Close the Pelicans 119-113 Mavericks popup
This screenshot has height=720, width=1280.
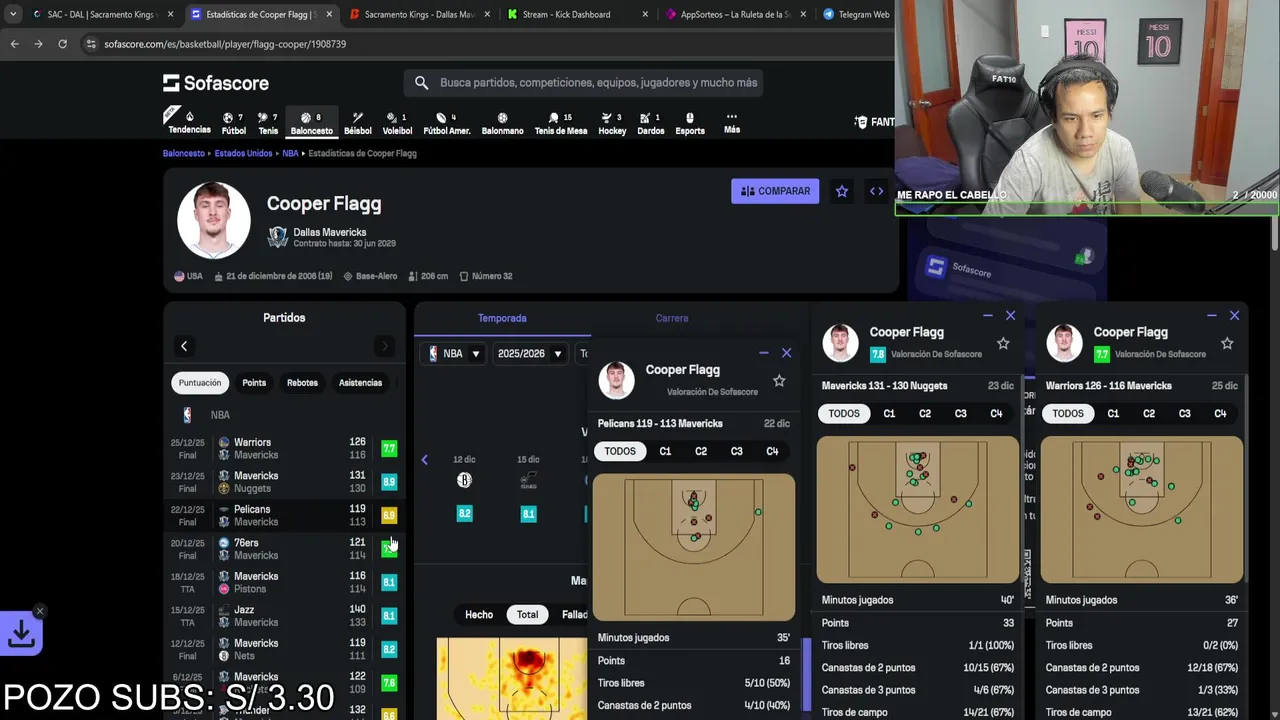[786, 353]
